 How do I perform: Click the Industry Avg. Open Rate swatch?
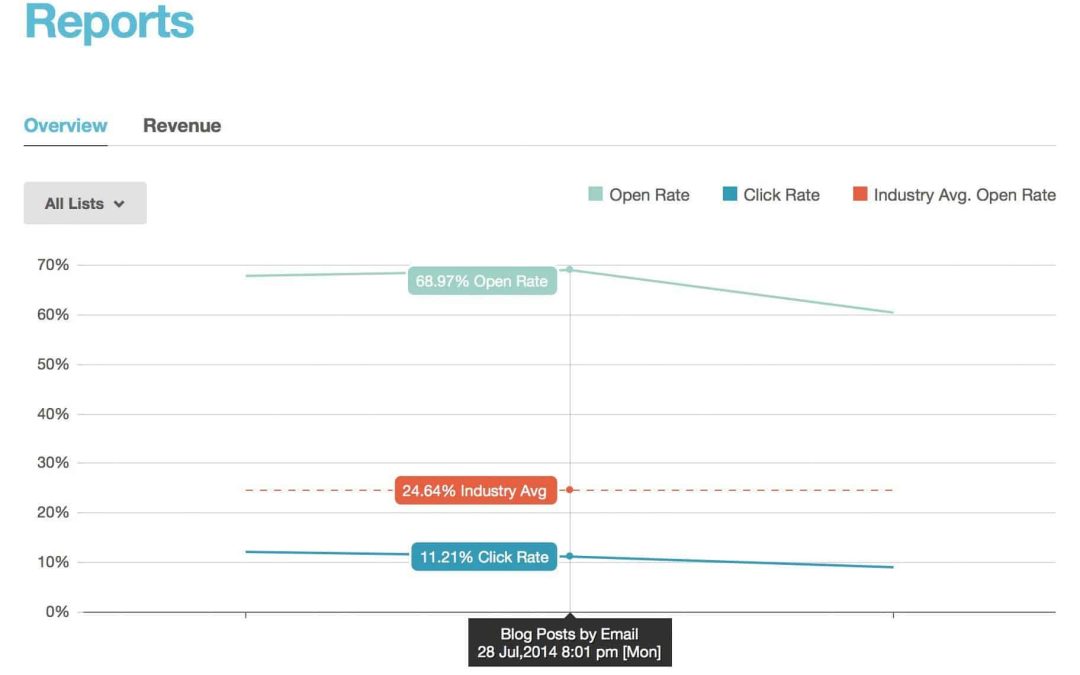click(x=860, y=195)
